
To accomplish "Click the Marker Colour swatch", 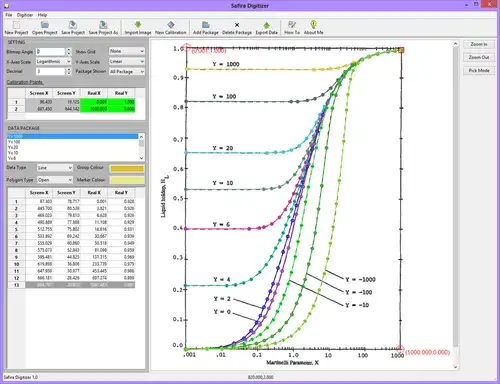I will click(127, 180).
